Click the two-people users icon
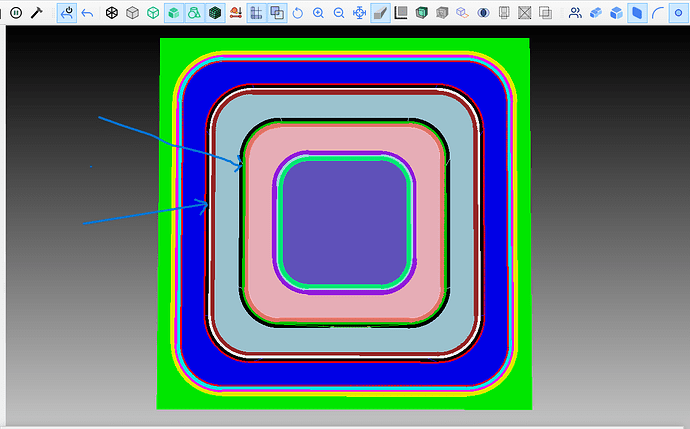This screenshot has height=429, width=690. [x=575, y=13]
